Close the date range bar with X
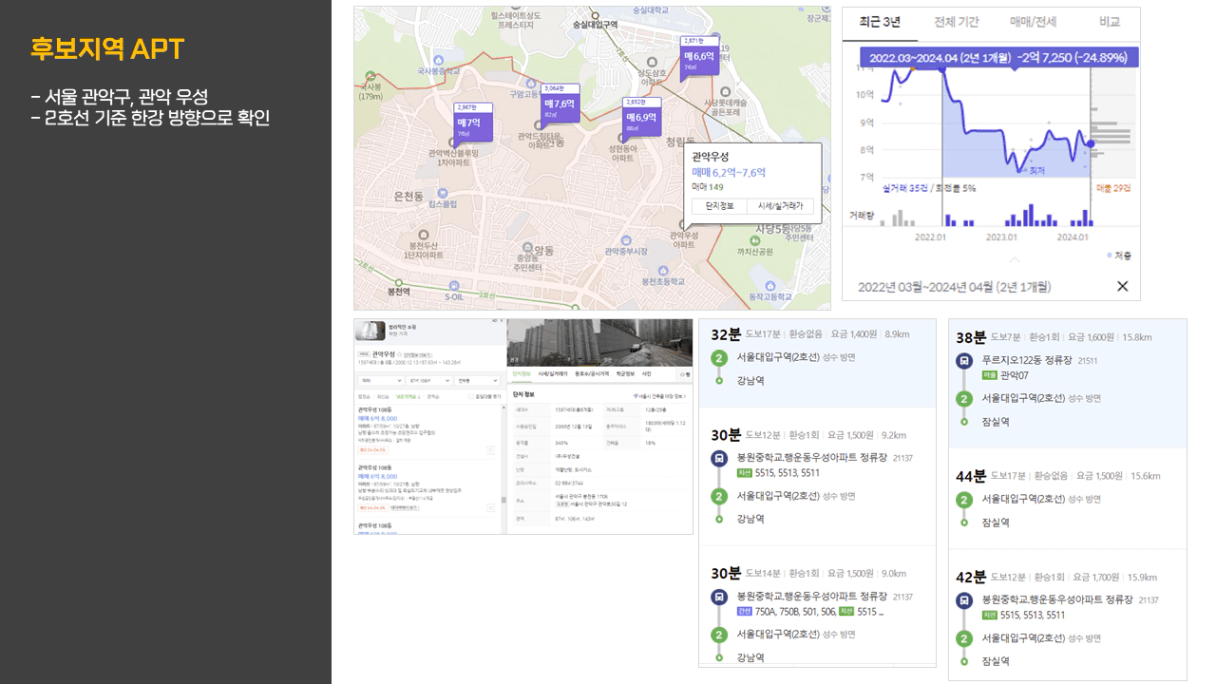The height and width of the screenshot is (684, 1216). (1122, 287)
